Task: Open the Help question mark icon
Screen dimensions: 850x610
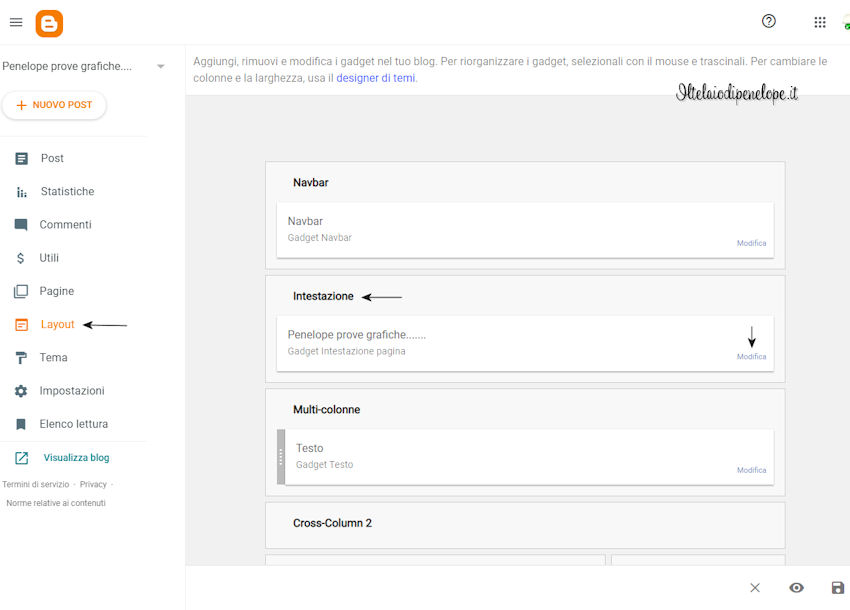Action: click(x=769, y=21)
